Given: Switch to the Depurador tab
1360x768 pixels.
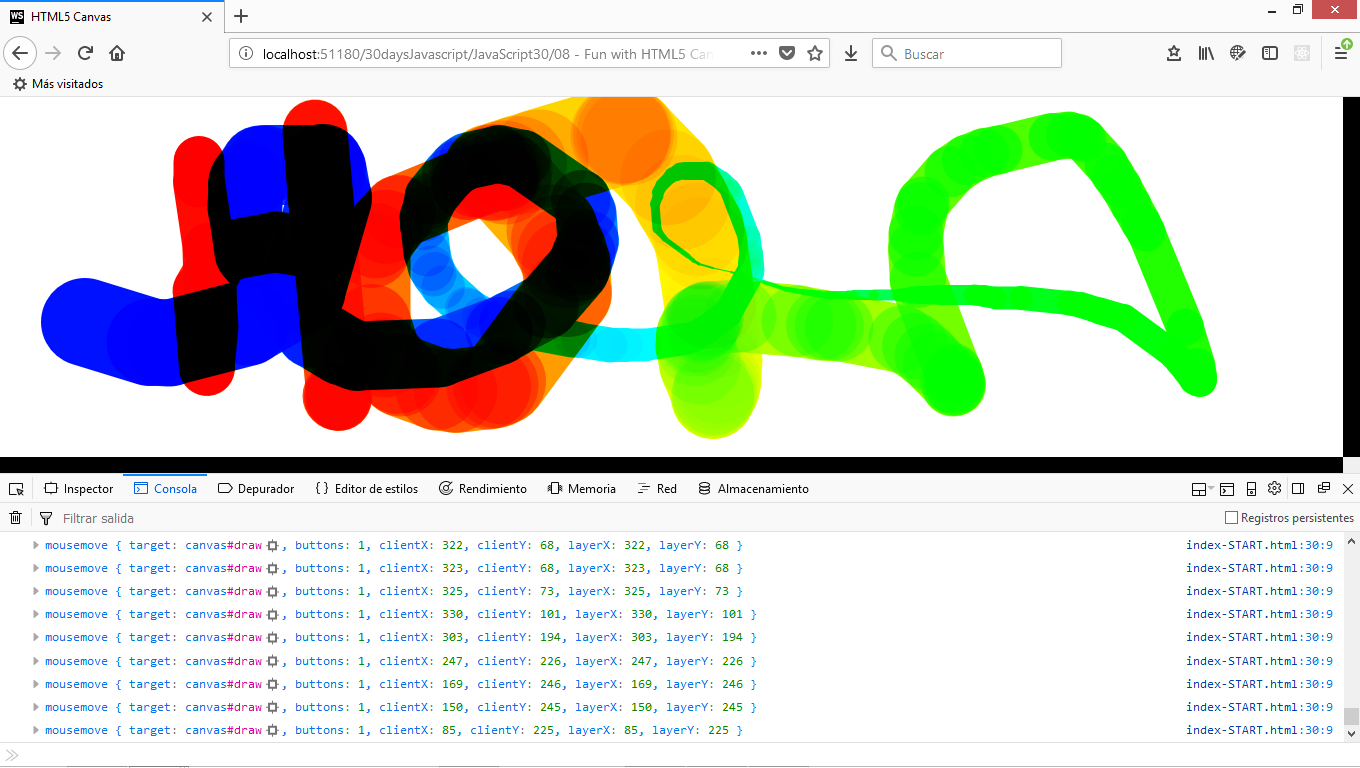Looking at the screenshot, I should tap(256, 489).
